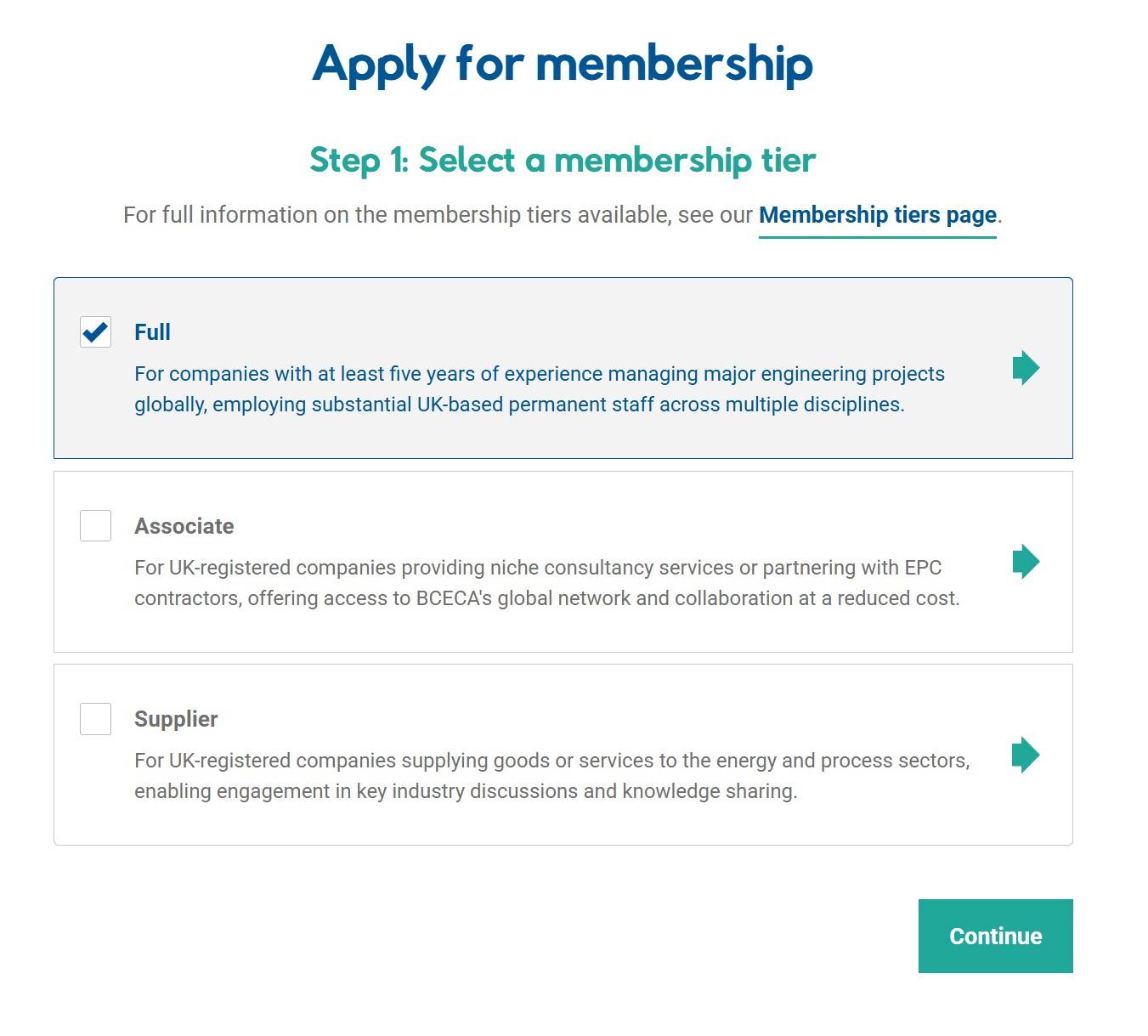Image resolution: width=1148 pixels, height=1036 pixels.
Task: Click the Associate tier description text
Action: (546, 583)
